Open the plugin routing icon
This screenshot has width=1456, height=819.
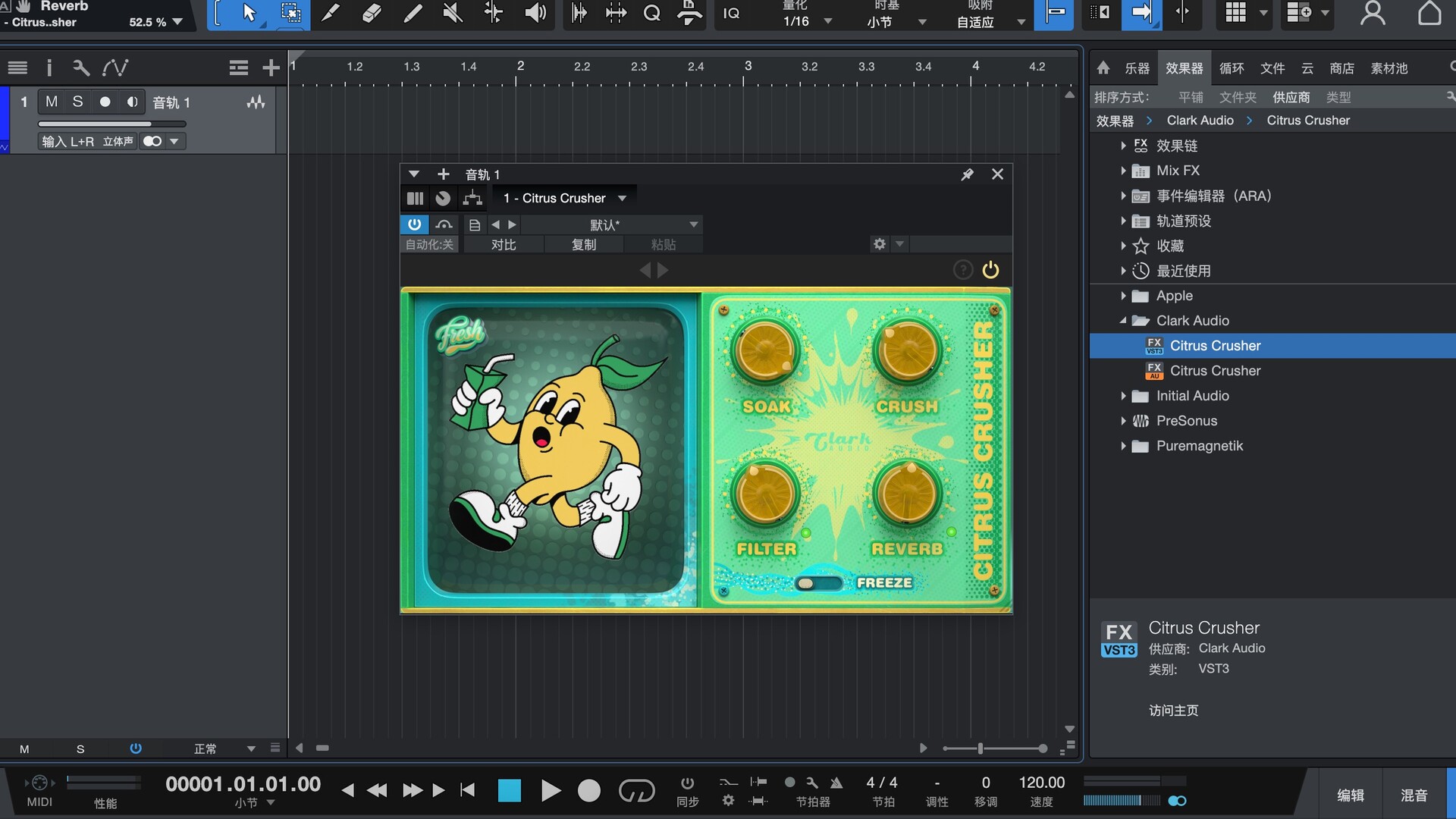pos(472,198)
